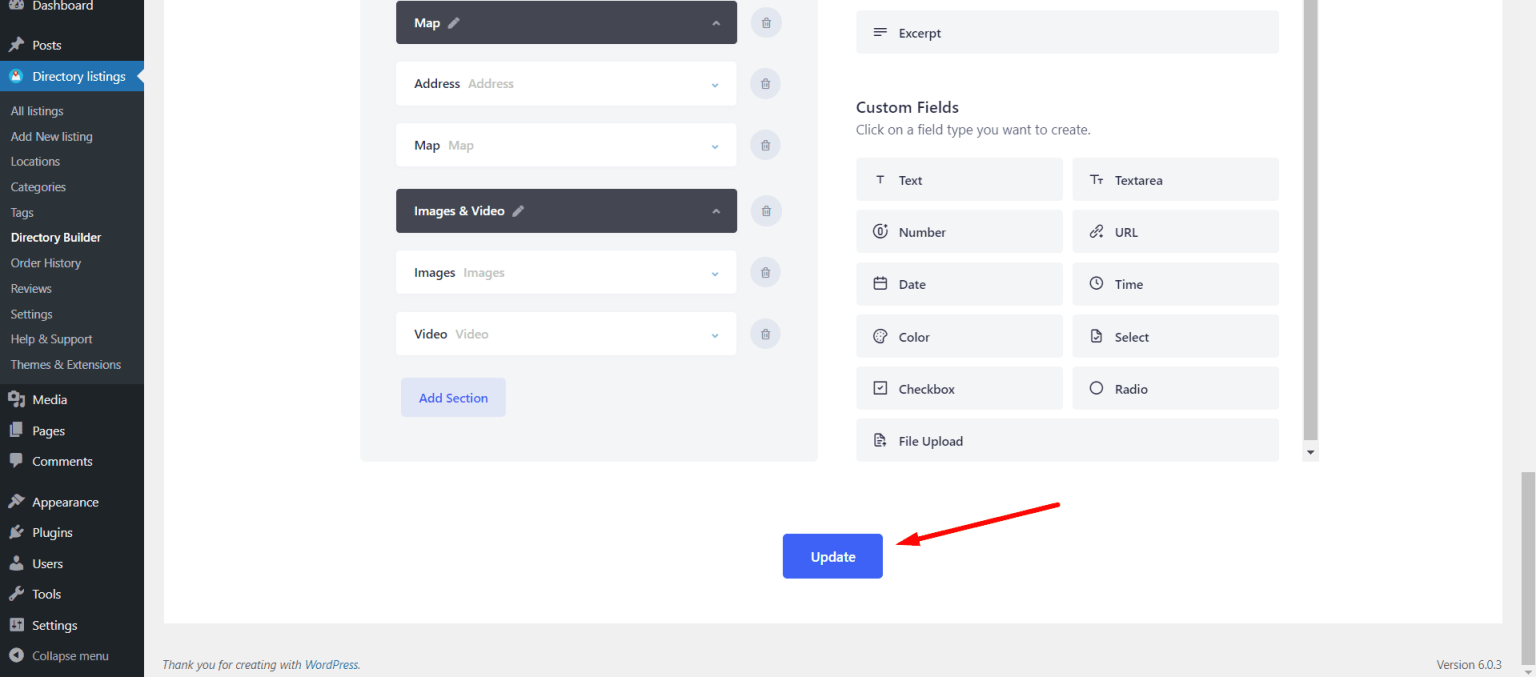1536x677 pixels.
Task: Add a Color custom field
Action: [x=958, y=336]
